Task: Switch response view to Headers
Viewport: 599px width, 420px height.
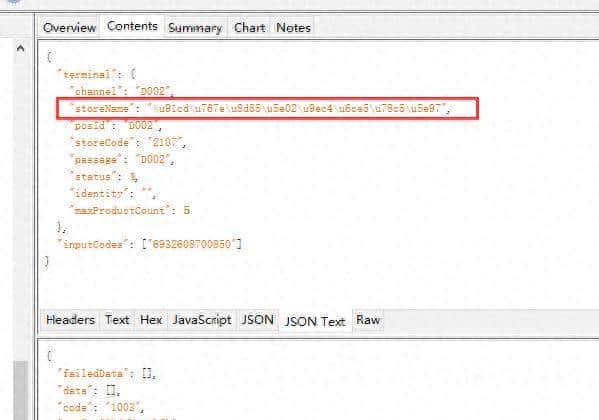Action: tap(70, 320)
